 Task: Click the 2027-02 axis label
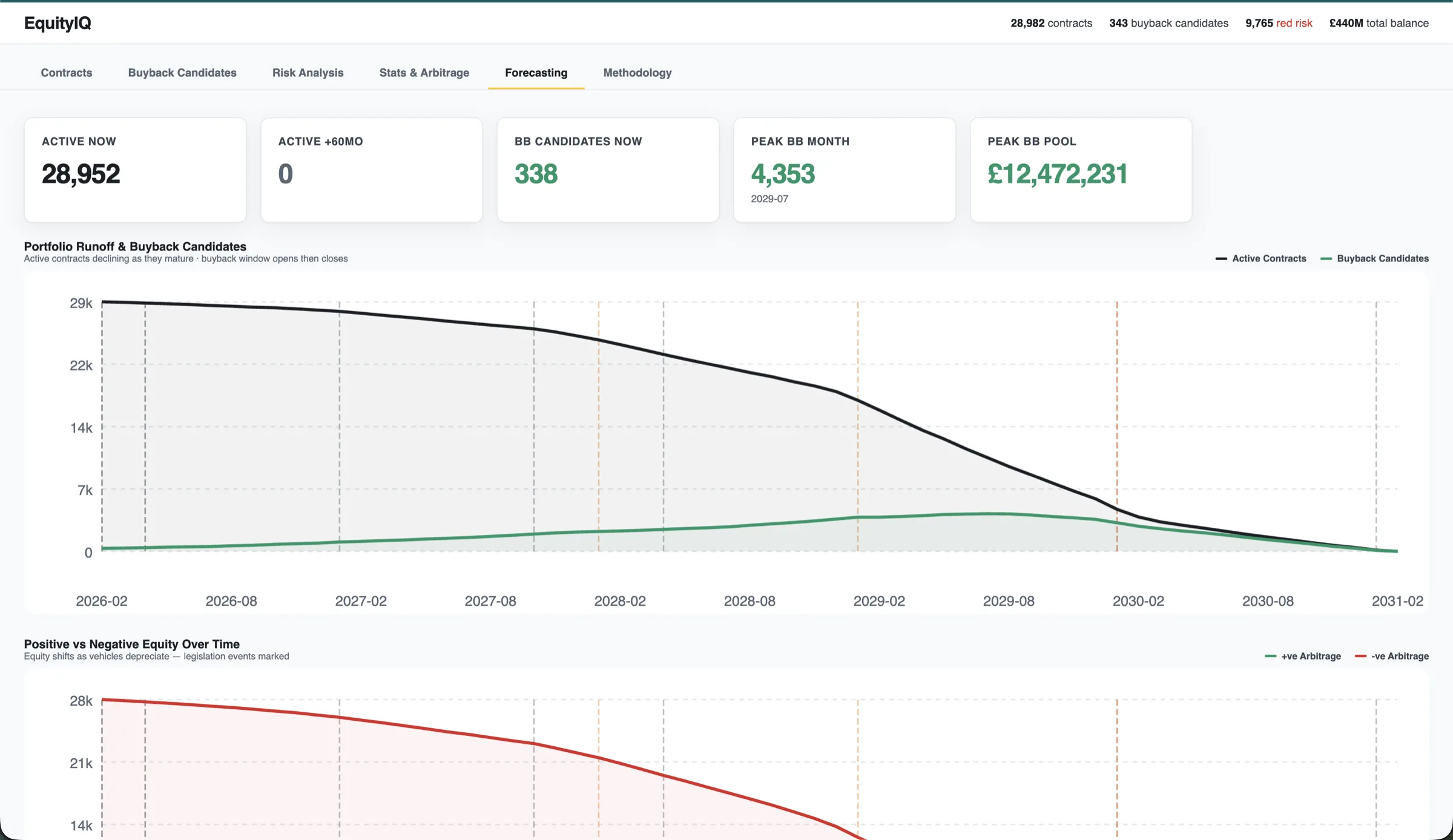coord(361,601)
